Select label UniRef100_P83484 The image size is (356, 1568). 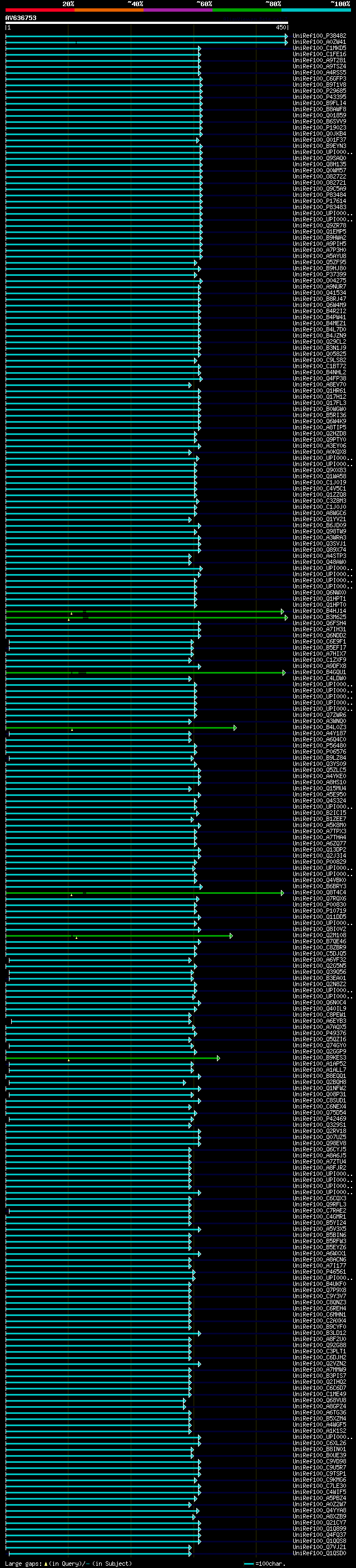pos(319,195)
